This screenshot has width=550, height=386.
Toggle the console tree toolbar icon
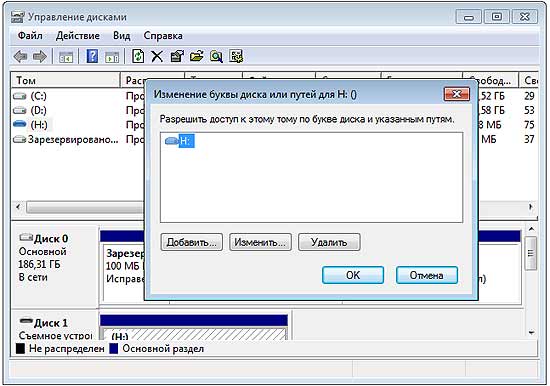(66, 56)
